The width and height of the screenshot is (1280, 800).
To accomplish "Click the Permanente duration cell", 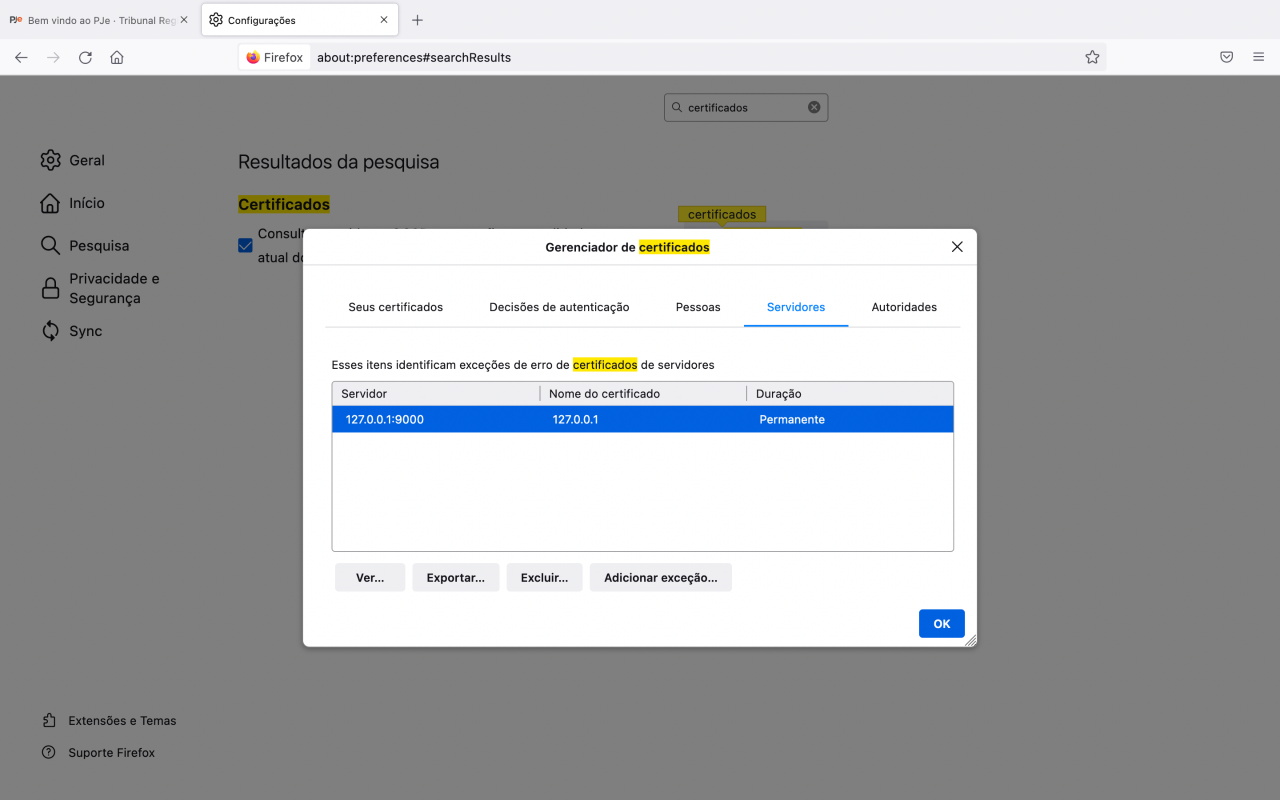I will (792, 419).
